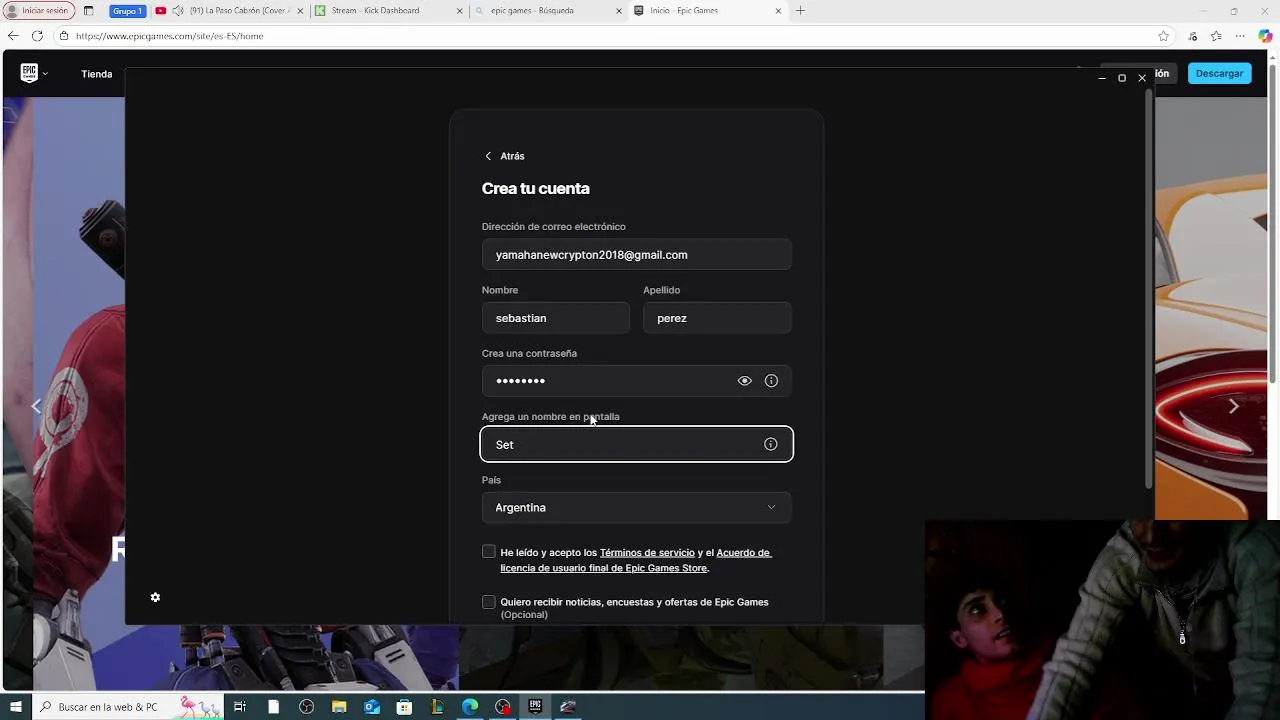This screenshot has height=720, width=1280.
Task: Open the Términos de servicio link
Action: pos(647,553)
